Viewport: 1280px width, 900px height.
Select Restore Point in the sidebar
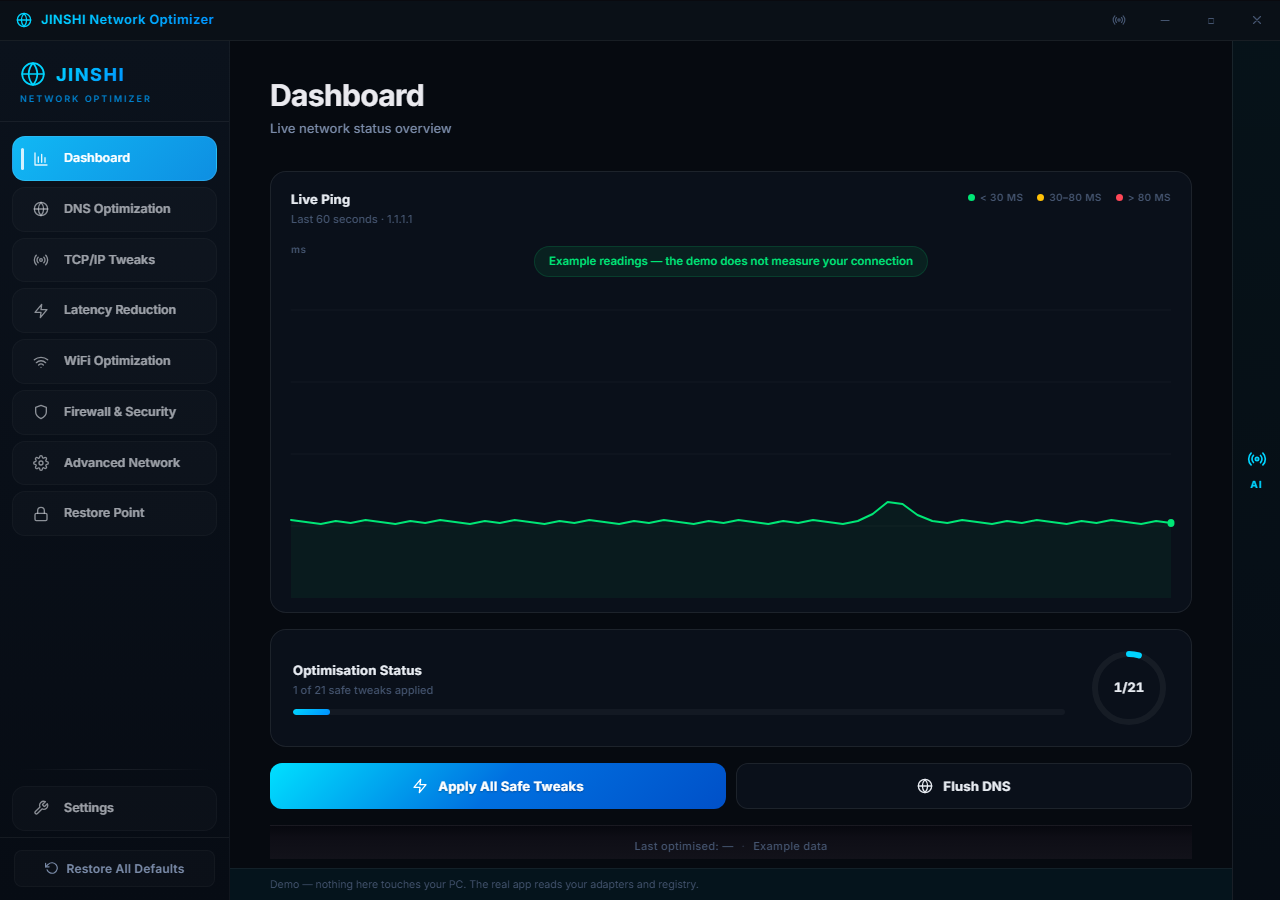(x=114, y=513)
